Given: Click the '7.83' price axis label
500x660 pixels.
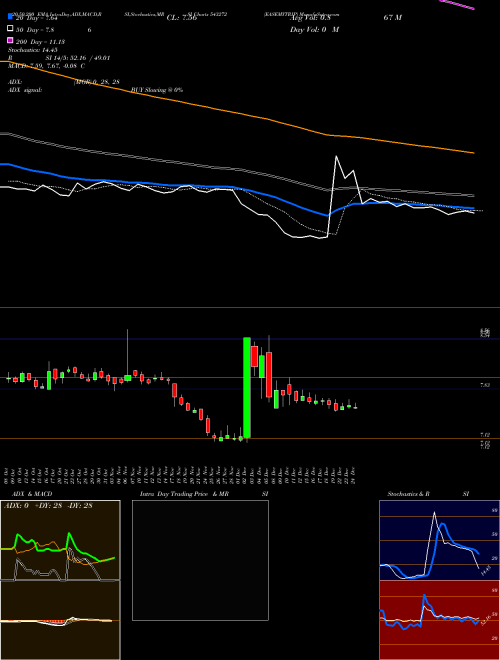Looking at the screenshot, I should (485, 385).
